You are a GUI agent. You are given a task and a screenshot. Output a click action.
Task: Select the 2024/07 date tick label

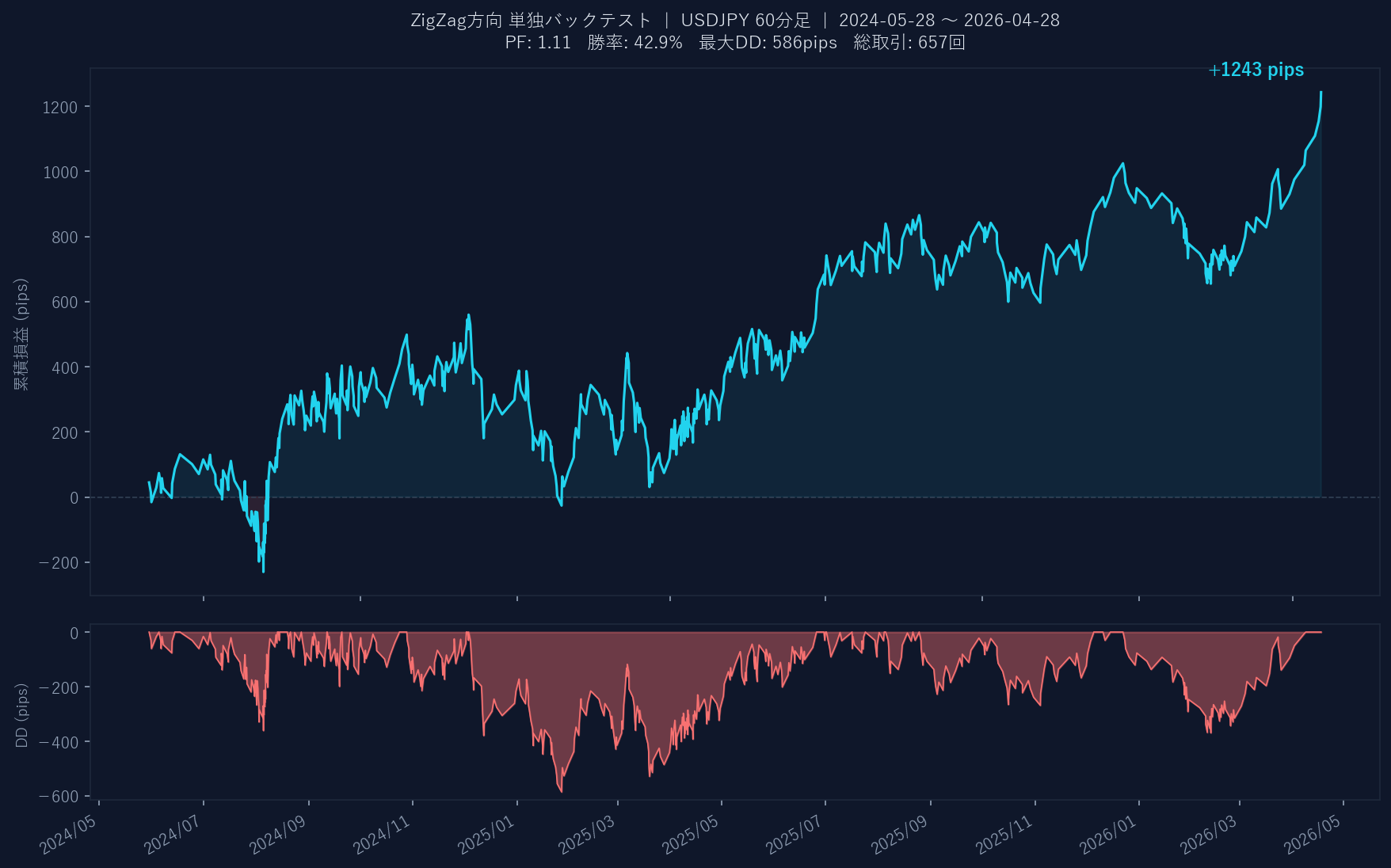[173, 834]
